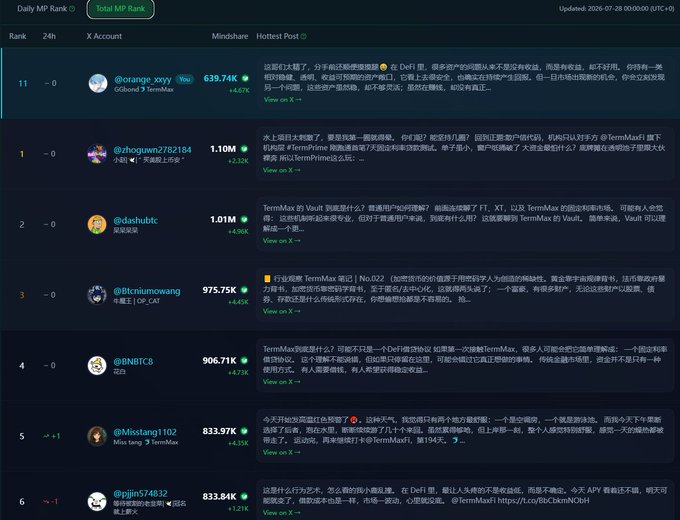Visit @Misstang1102 account link

point(145,432)
